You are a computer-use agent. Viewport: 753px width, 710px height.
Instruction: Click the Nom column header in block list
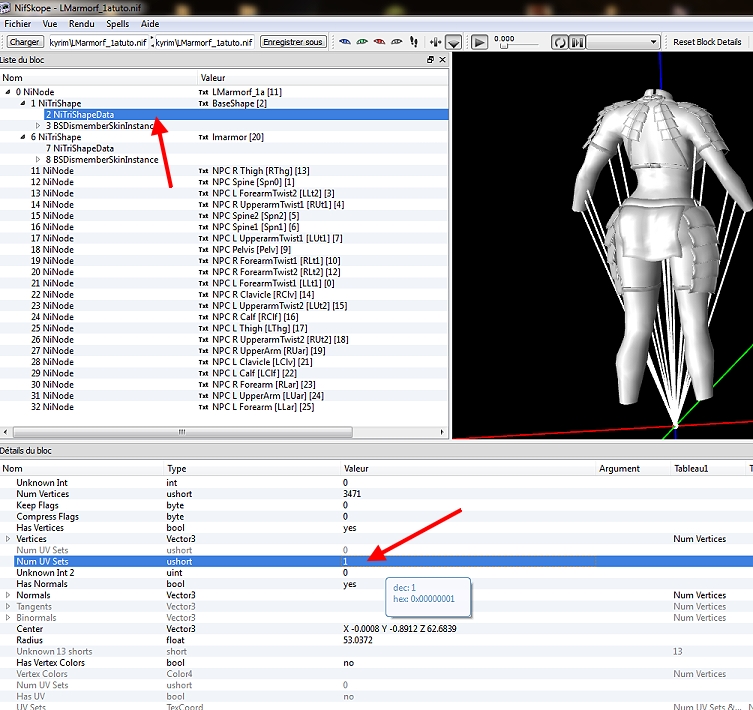98,77
